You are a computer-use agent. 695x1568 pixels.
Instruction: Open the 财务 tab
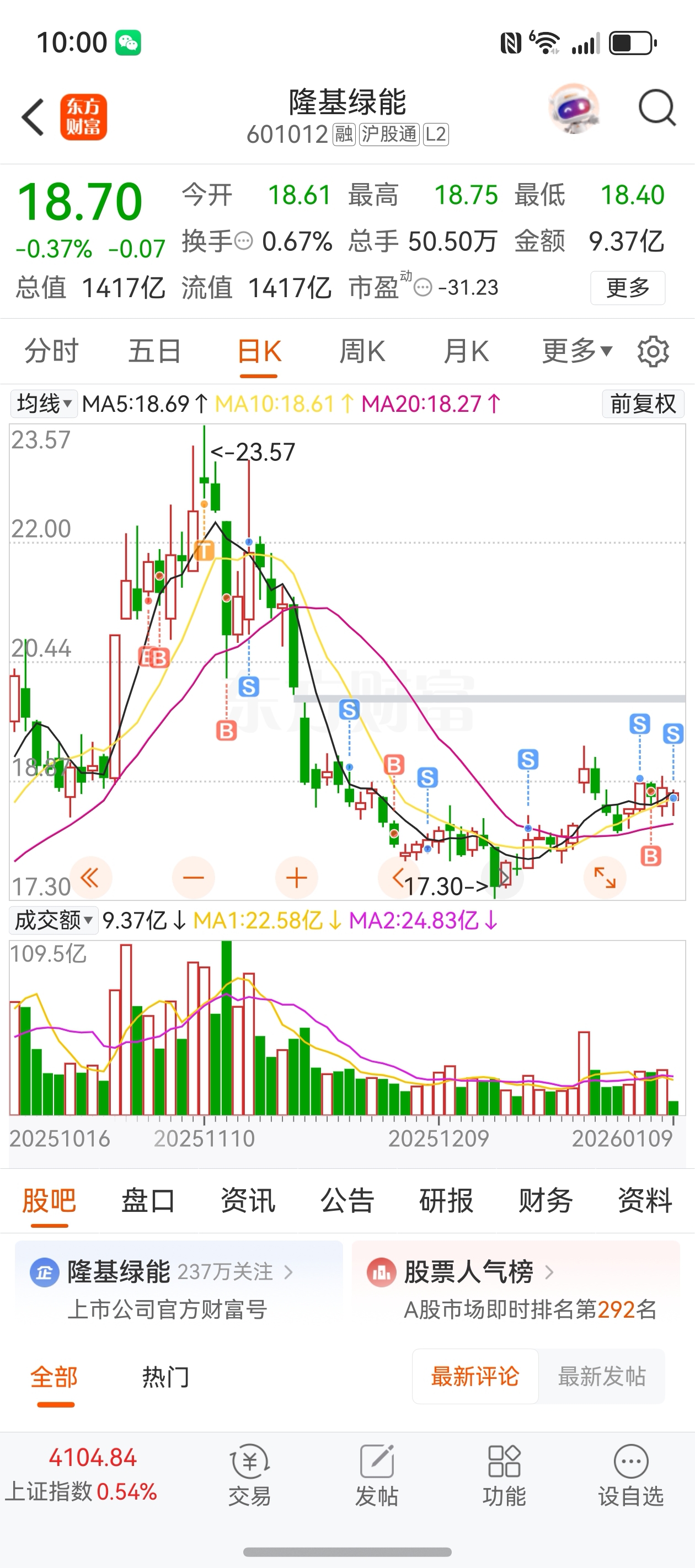(x=546, y=1201)
